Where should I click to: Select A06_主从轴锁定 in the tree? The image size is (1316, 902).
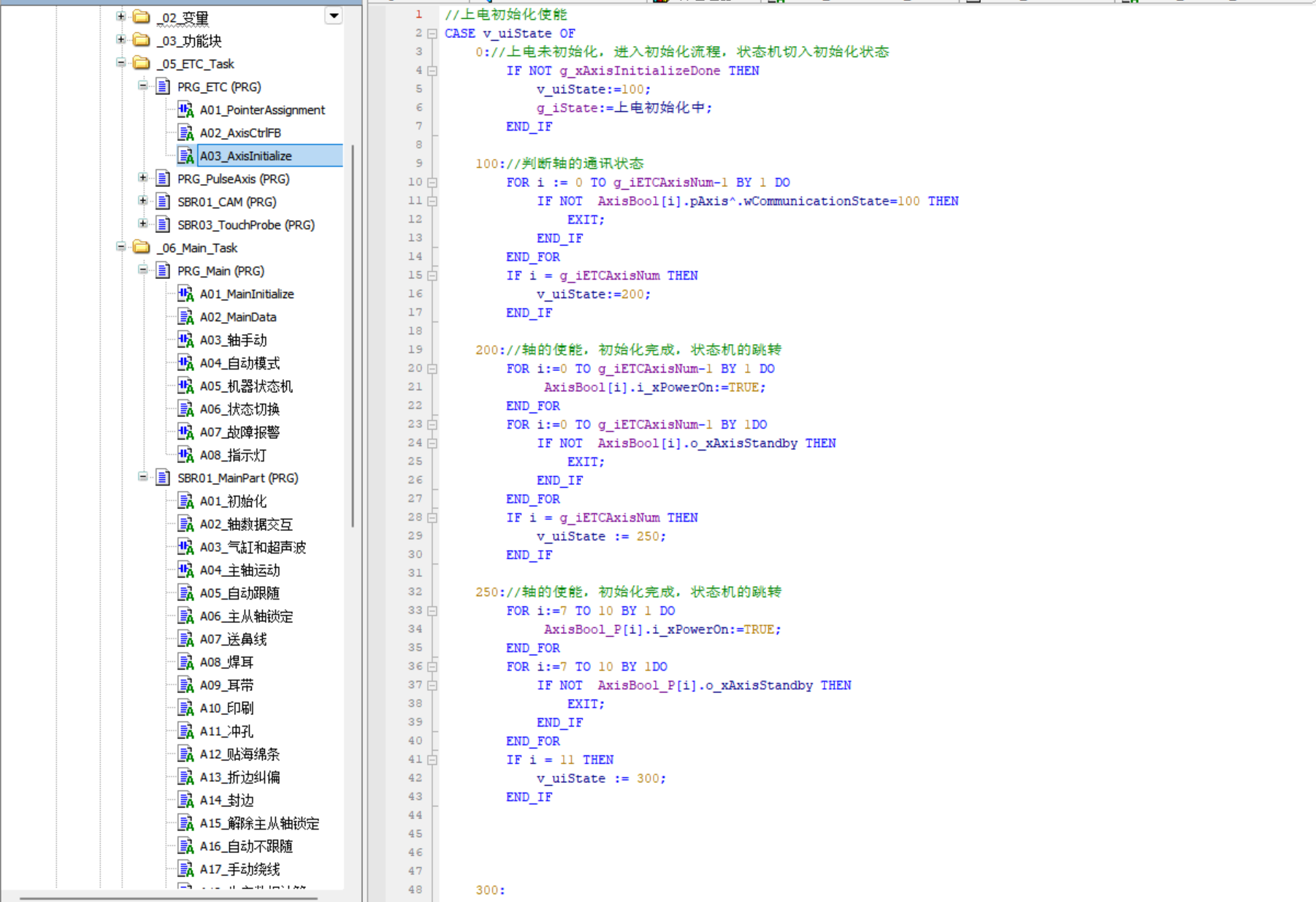point(246,616)
